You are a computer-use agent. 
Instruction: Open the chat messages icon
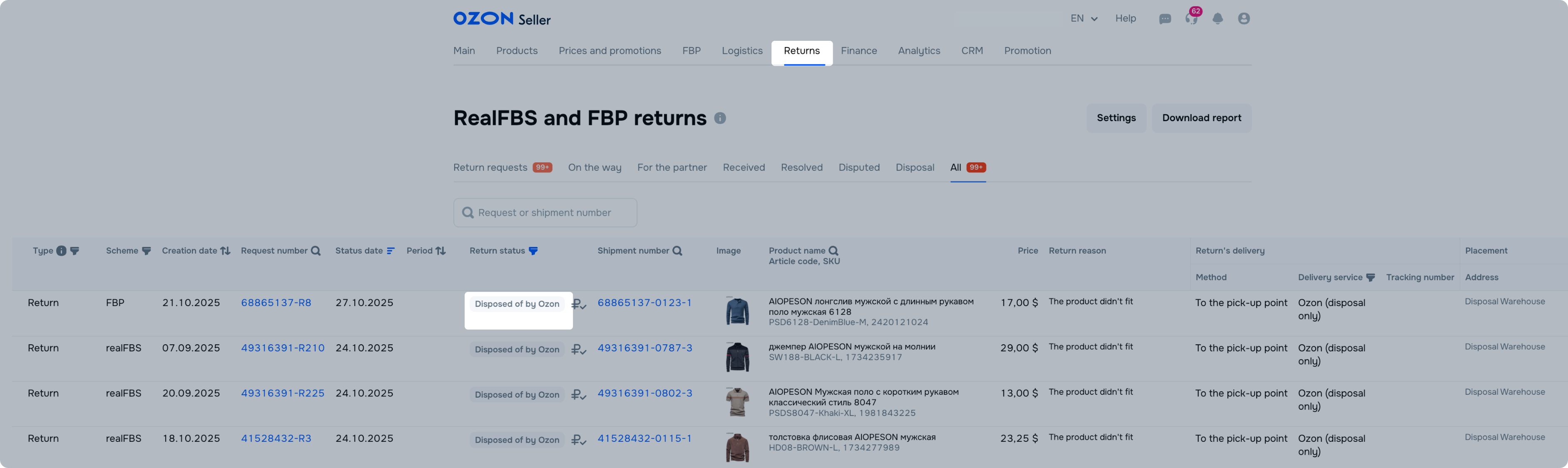point(1165,19)
